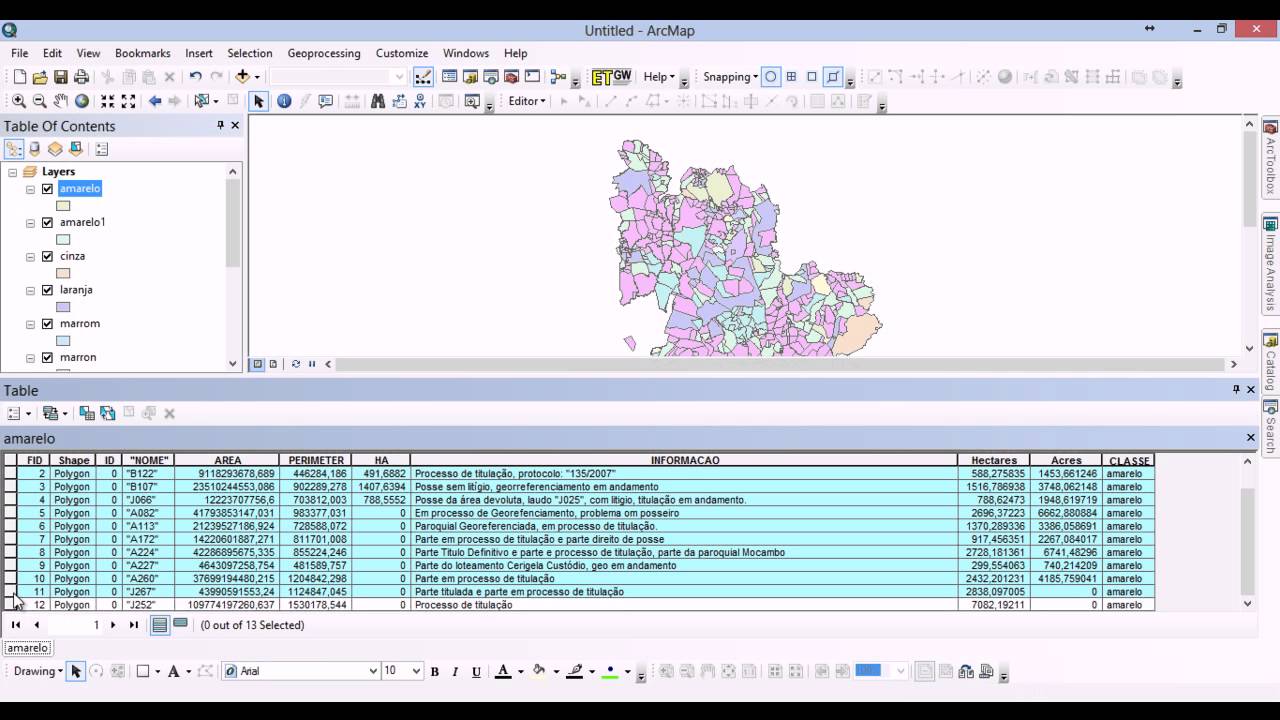
Task: Open the Snapping dropdown menu
Action: (x=730, y=77)
